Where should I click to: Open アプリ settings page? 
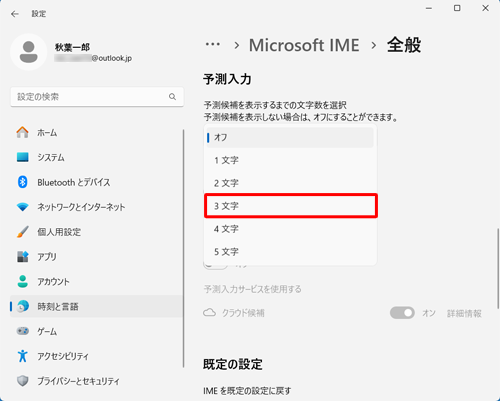click(x=97, y=256)
